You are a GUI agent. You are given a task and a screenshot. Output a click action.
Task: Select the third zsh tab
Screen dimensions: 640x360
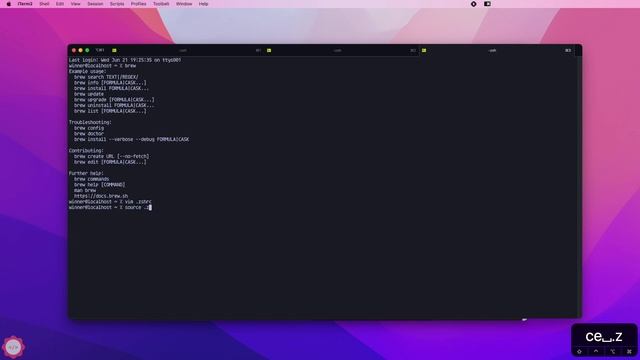pos(492,51)
